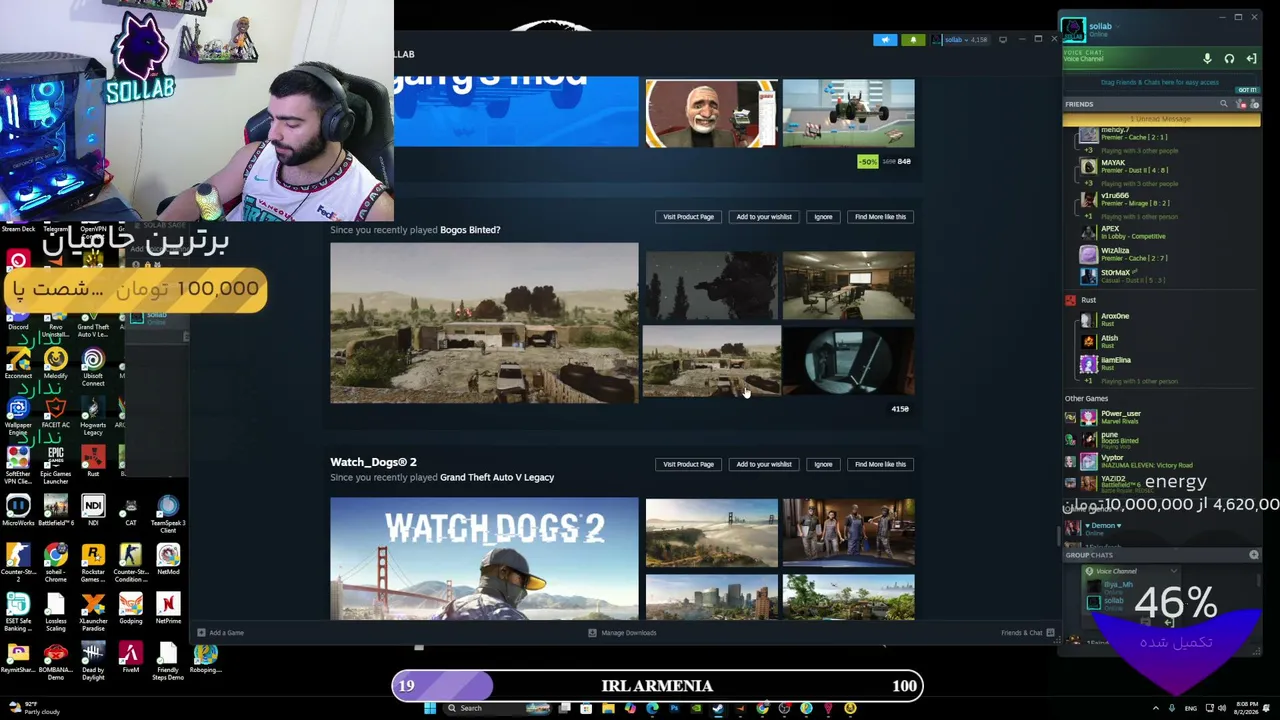Viewport: 1280px width, 720px height.
Task: Open Manage Downloads in Steam
Action: (x=622, y=633)
